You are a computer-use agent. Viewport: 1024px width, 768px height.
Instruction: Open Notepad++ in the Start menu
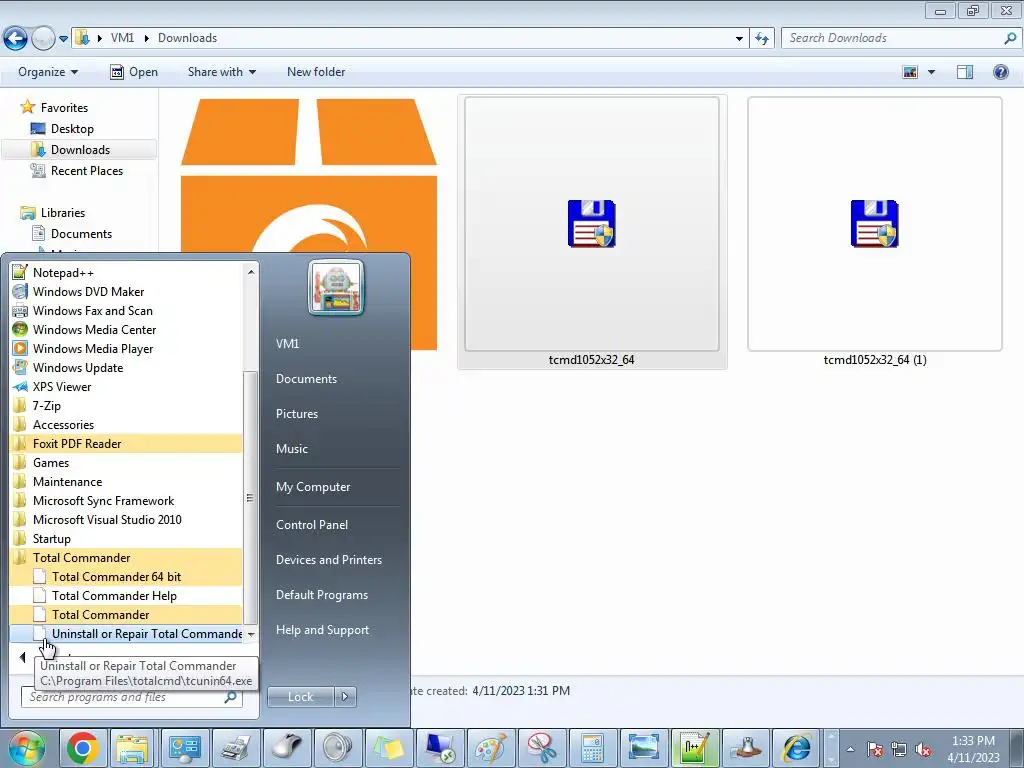[x=126, y=272]
